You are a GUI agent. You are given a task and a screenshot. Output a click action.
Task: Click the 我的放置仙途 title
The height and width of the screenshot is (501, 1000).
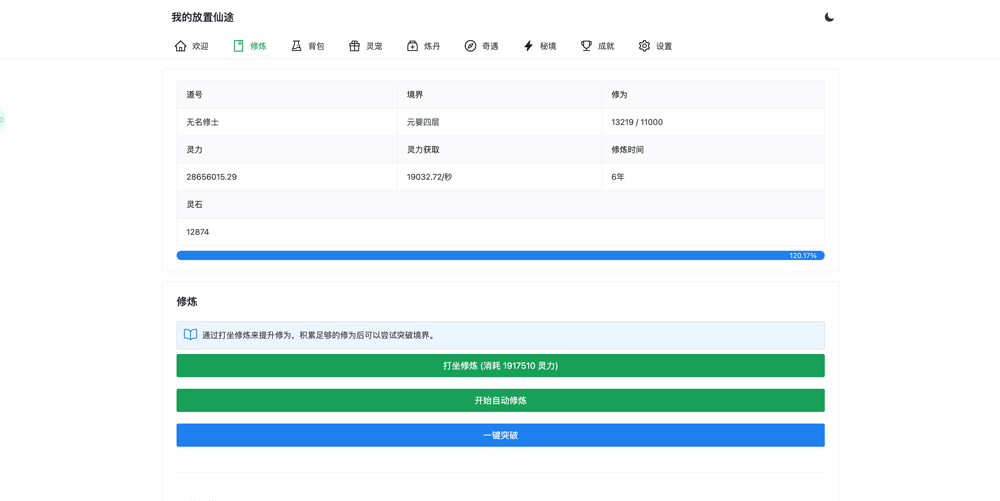tap(203, 17)
